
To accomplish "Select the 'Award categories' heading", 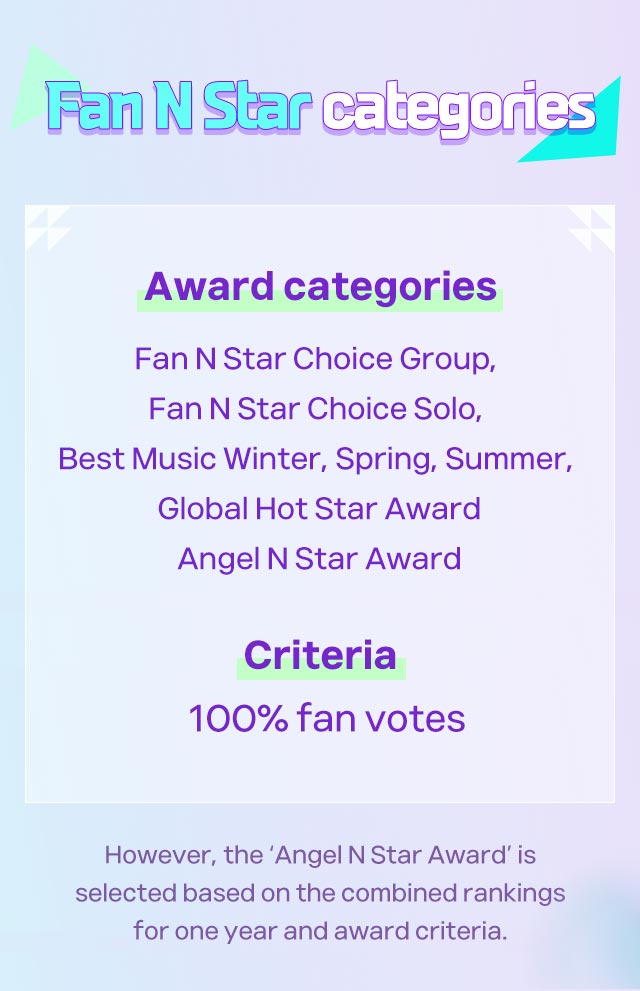I will pyautogui.click(x=320, y=286).
